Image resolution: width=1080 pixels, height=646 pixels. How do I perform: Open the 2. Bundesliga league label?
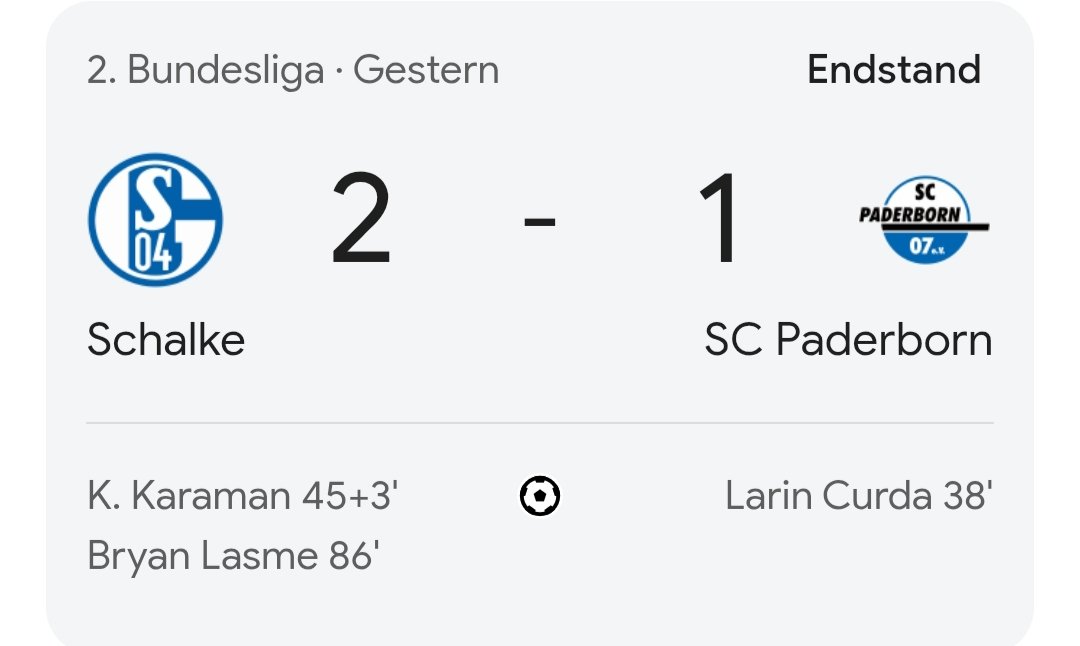click(205, 71)
